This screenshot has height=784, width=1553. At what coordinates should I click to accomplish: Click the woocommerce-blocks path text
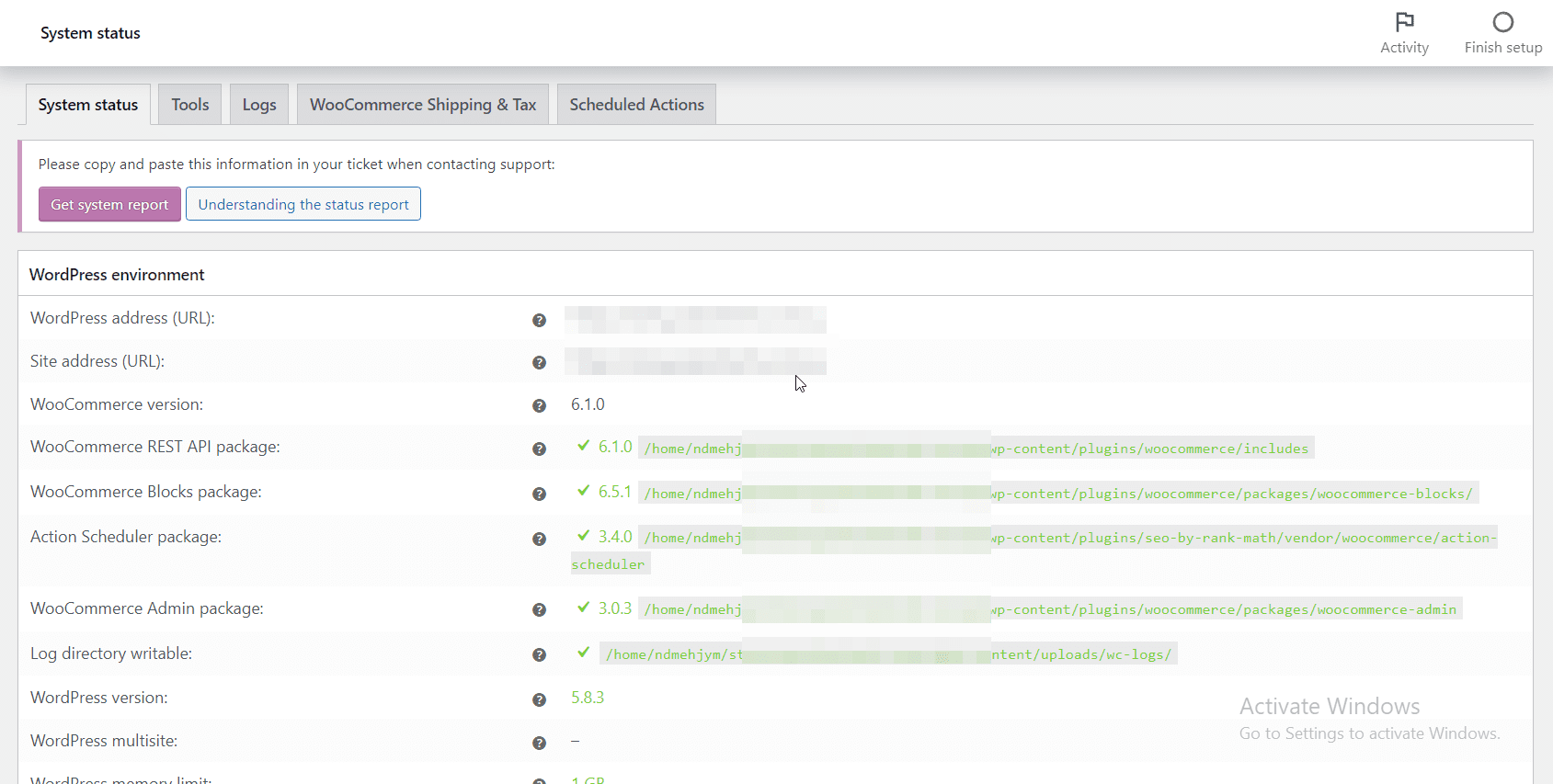coord(1058,494)
